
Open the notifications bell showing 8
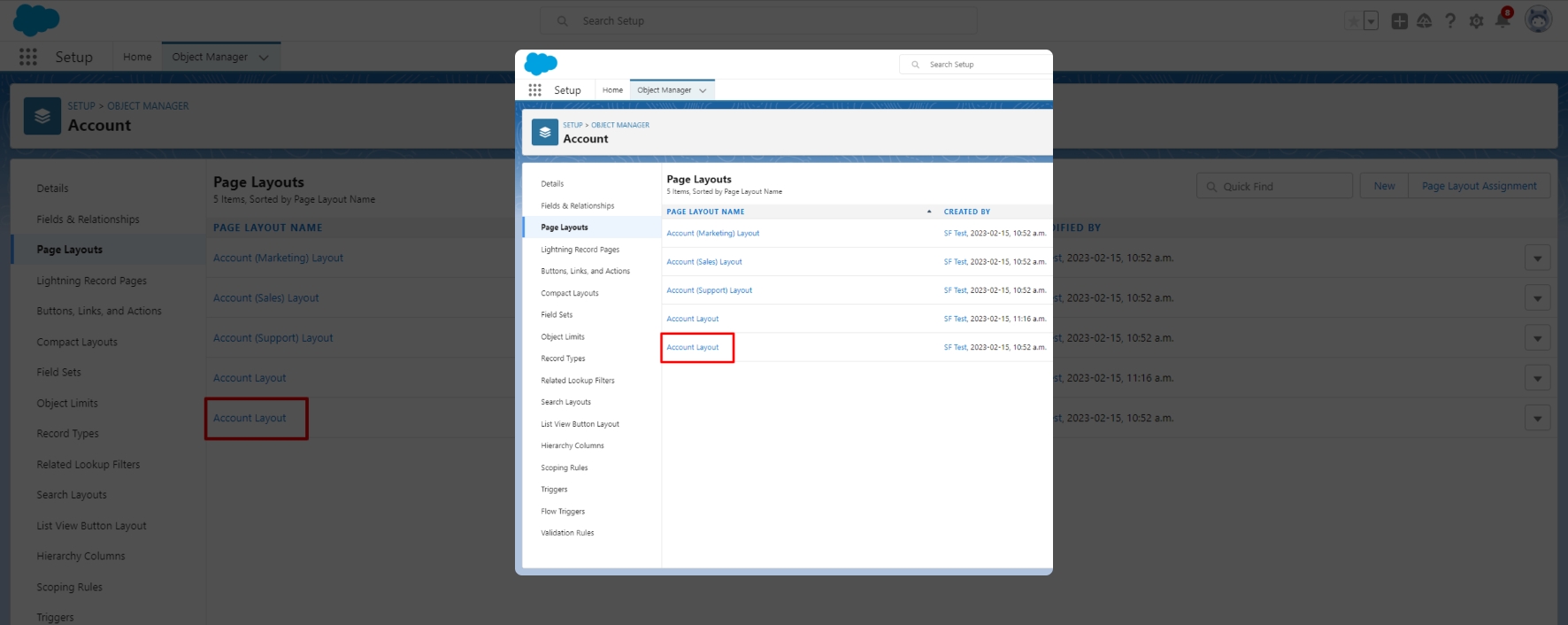pos(1503,20)
